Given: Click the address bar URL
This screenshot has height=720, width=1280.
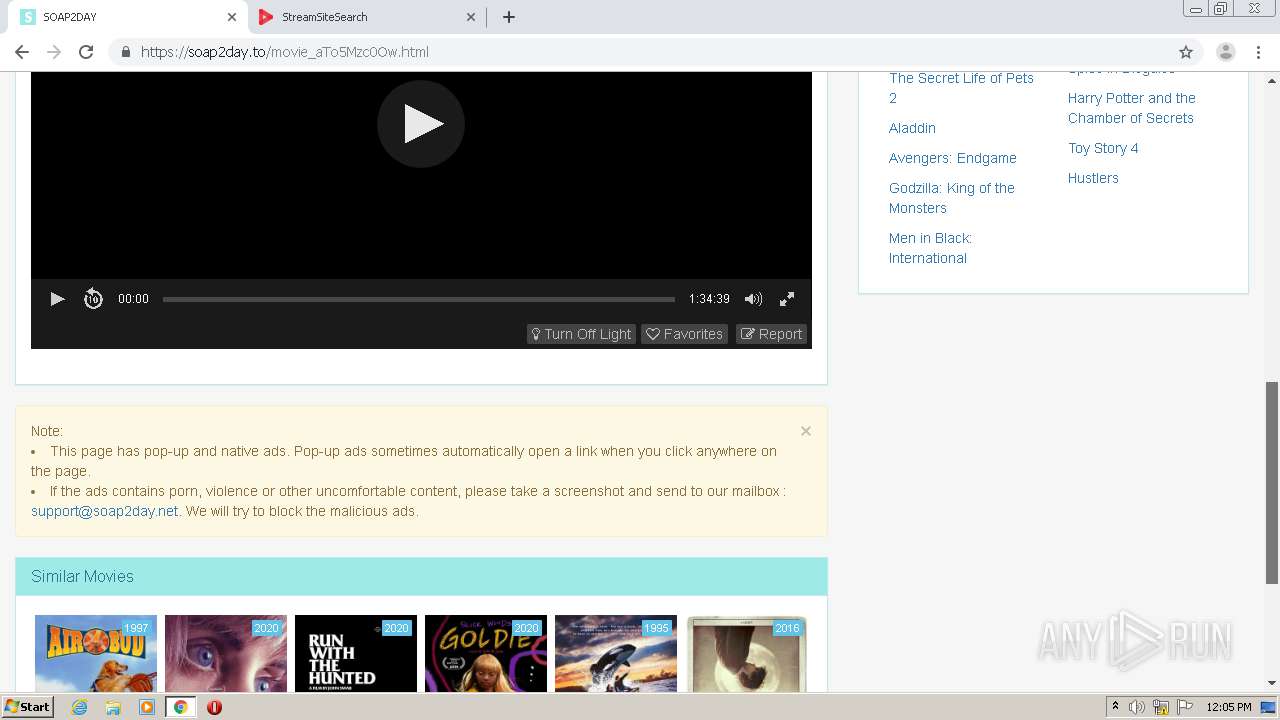Looking at the screenshot, I should click(285, 52).
